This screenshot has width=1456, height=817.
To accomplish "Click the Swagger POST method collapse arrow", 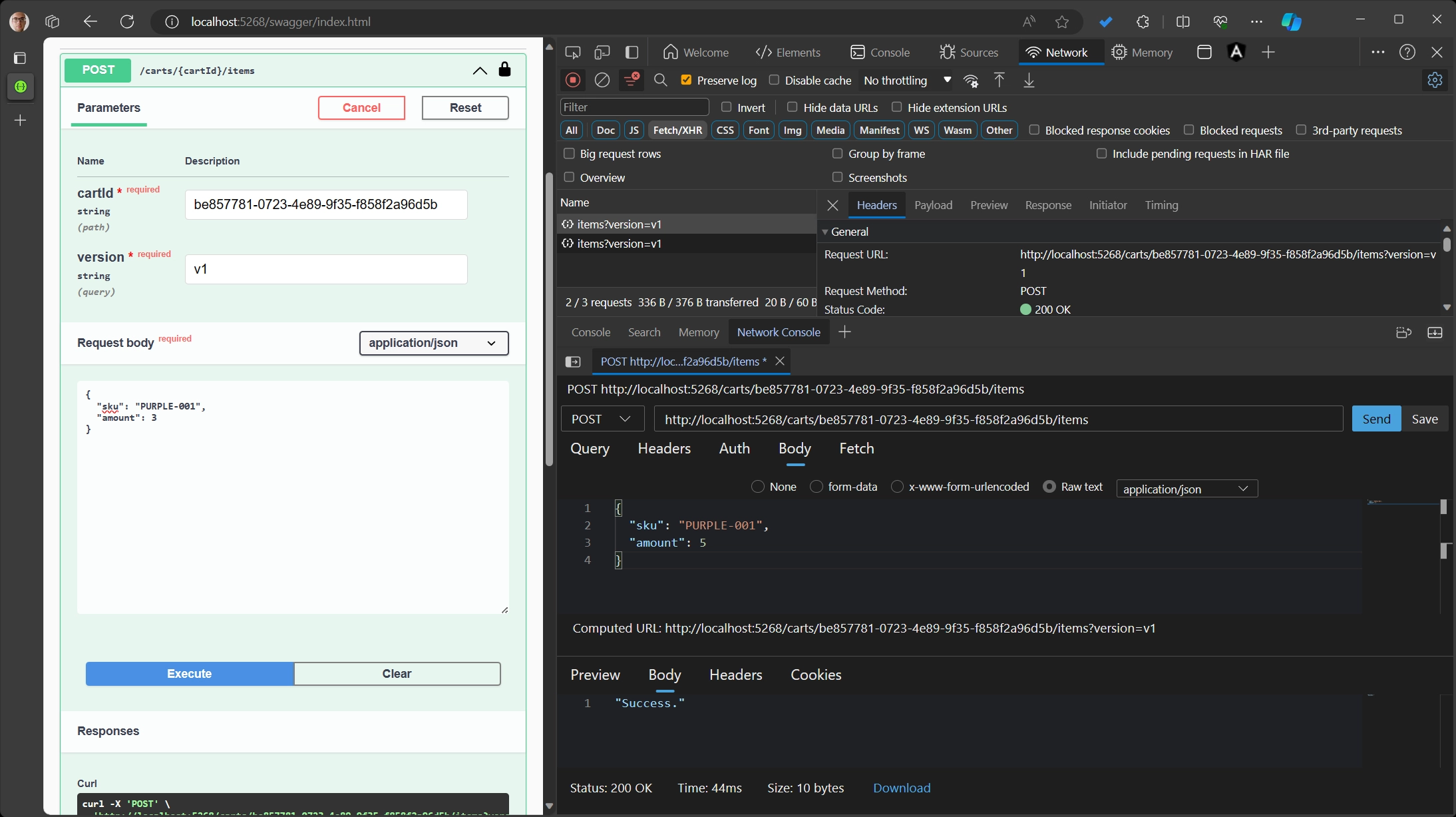I will pos(480,70).
